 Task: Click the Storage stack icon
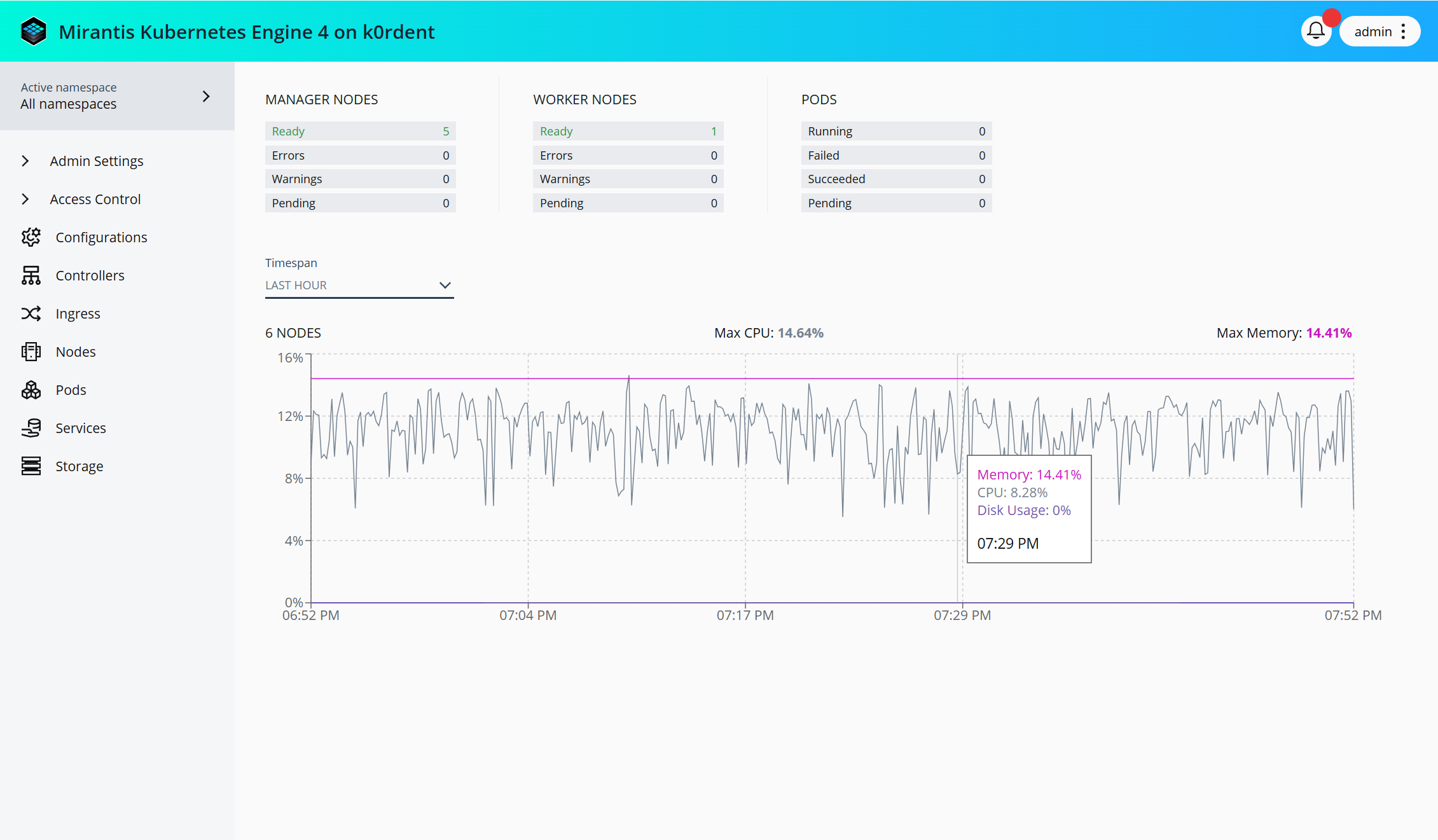[31, 466]
